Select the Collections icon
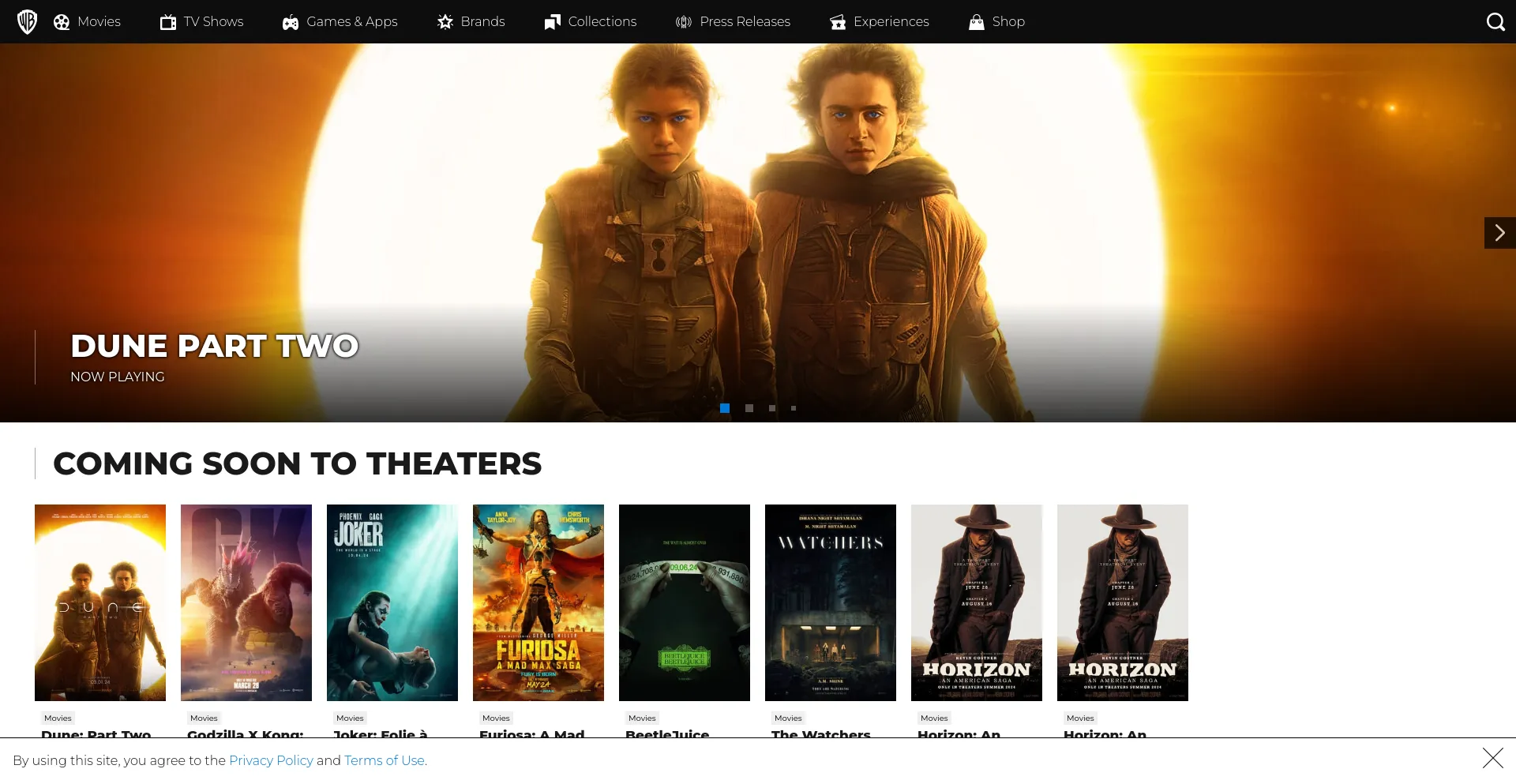 coord(553,21)
